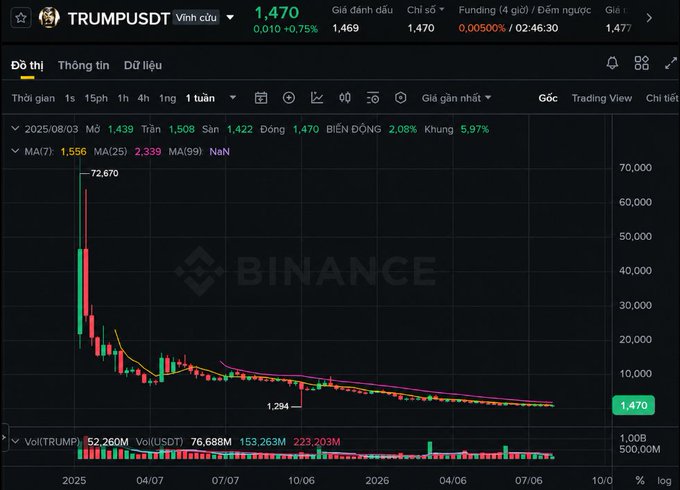Open the calendar date picker icon
This screenshot has height=490, width=680.
[x=261, y=98]
